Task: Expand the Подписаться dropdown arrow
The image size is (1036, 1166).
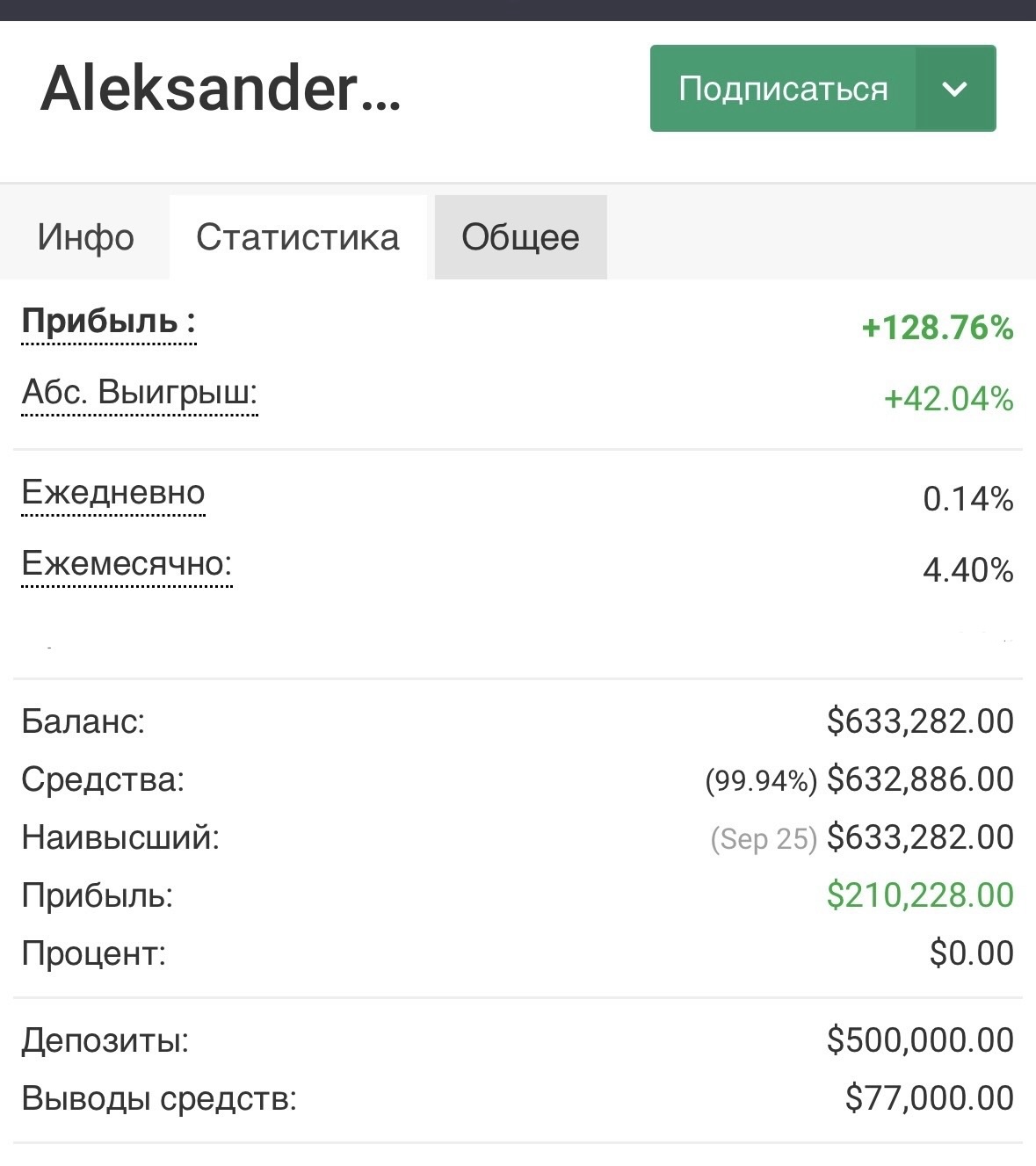Action: click(954, 89)
